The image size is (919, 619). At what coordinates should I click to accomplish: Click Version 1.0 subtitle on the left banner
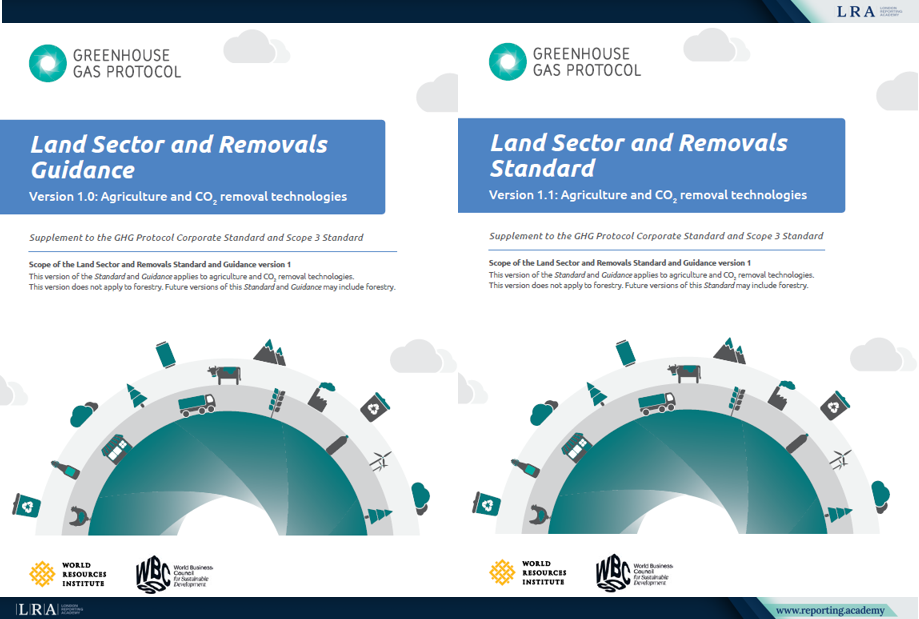click(188, 197)
